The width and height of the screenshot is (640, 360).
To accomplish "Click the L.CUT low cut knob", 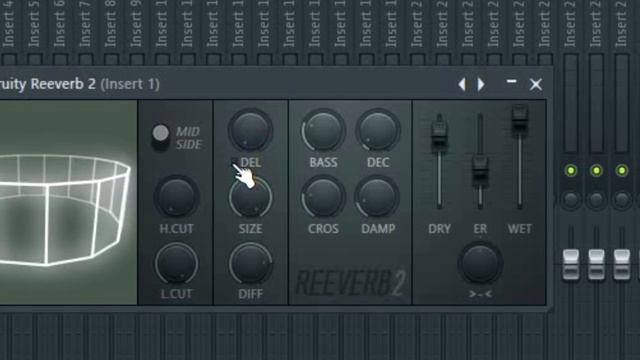I will pyautogui.click(x=176, y=264).
